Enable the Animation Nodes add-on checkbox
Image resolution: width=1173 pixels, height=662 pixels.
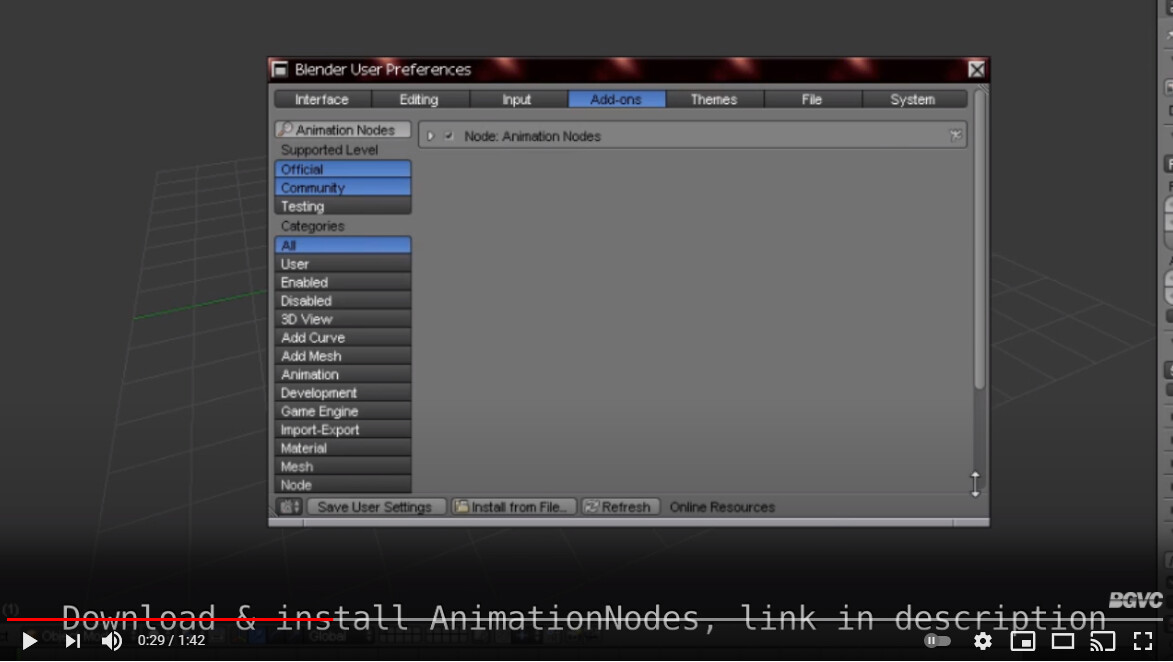(x=449, y=136)
